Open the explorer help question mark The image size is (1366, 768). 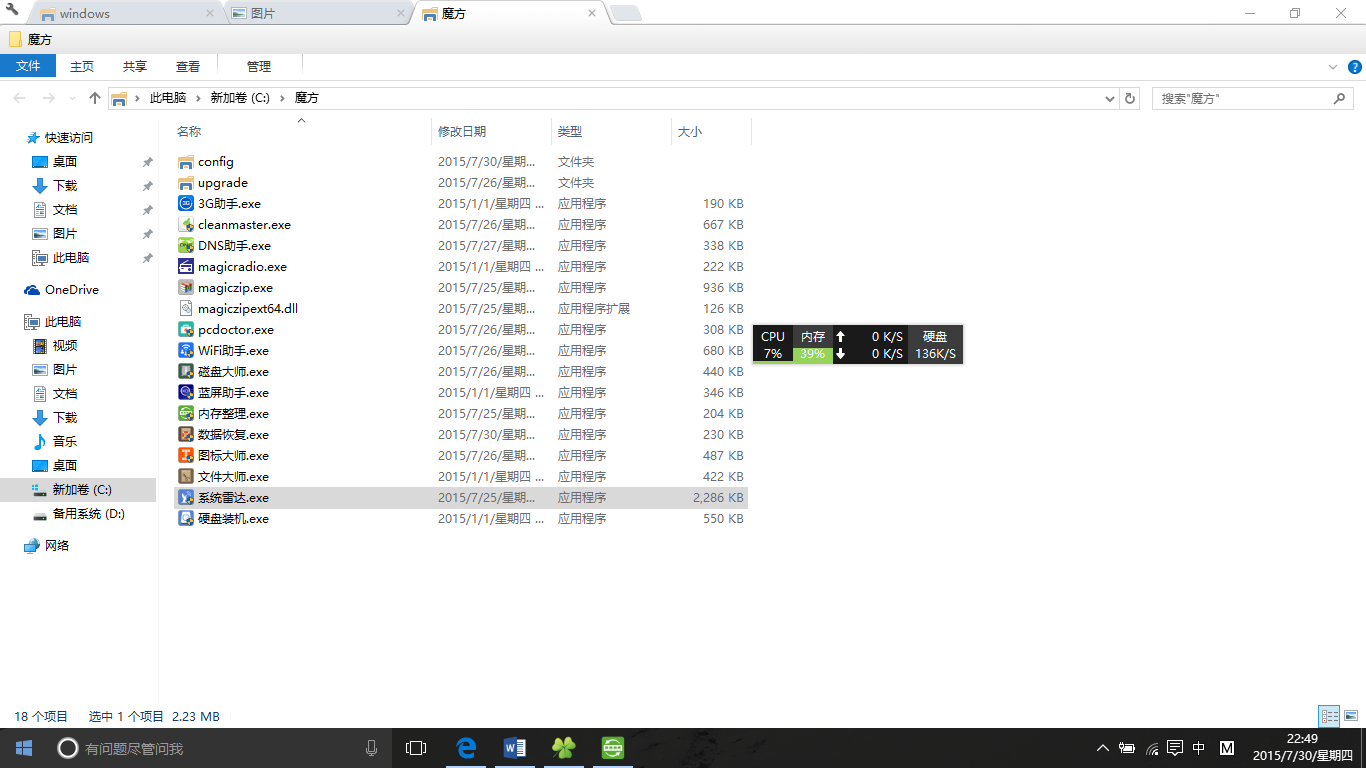pos(1355,67)
